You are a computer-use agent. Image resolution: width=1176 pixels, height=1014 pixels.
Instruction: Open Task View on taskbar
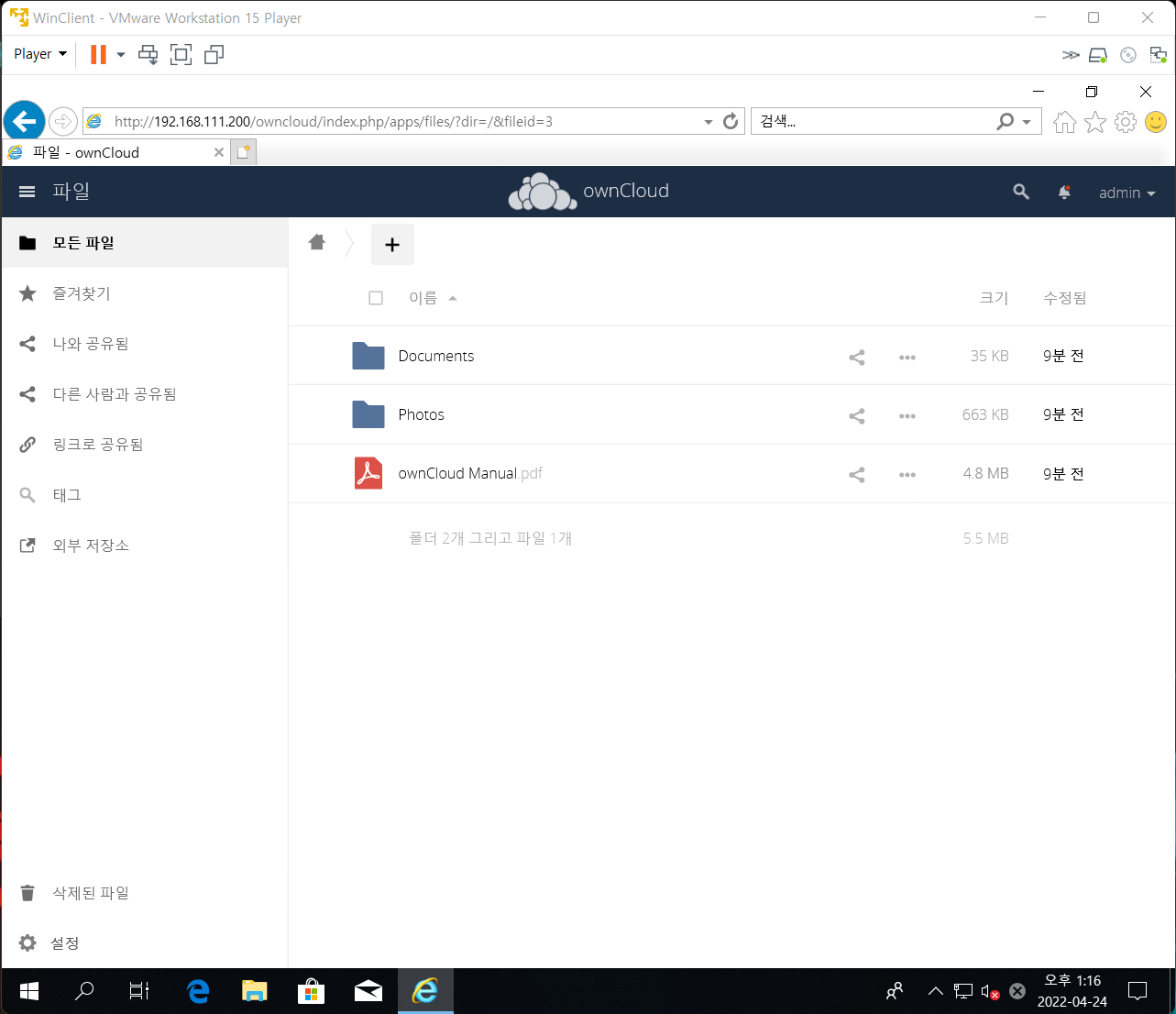pyautogui.click(x=139, y=991)
